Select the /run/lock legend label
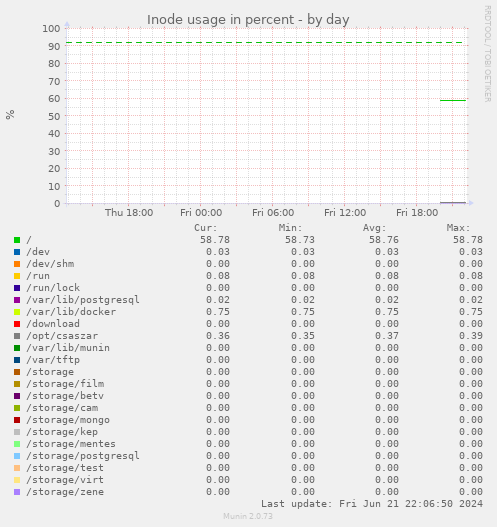 tap(53, 288)
